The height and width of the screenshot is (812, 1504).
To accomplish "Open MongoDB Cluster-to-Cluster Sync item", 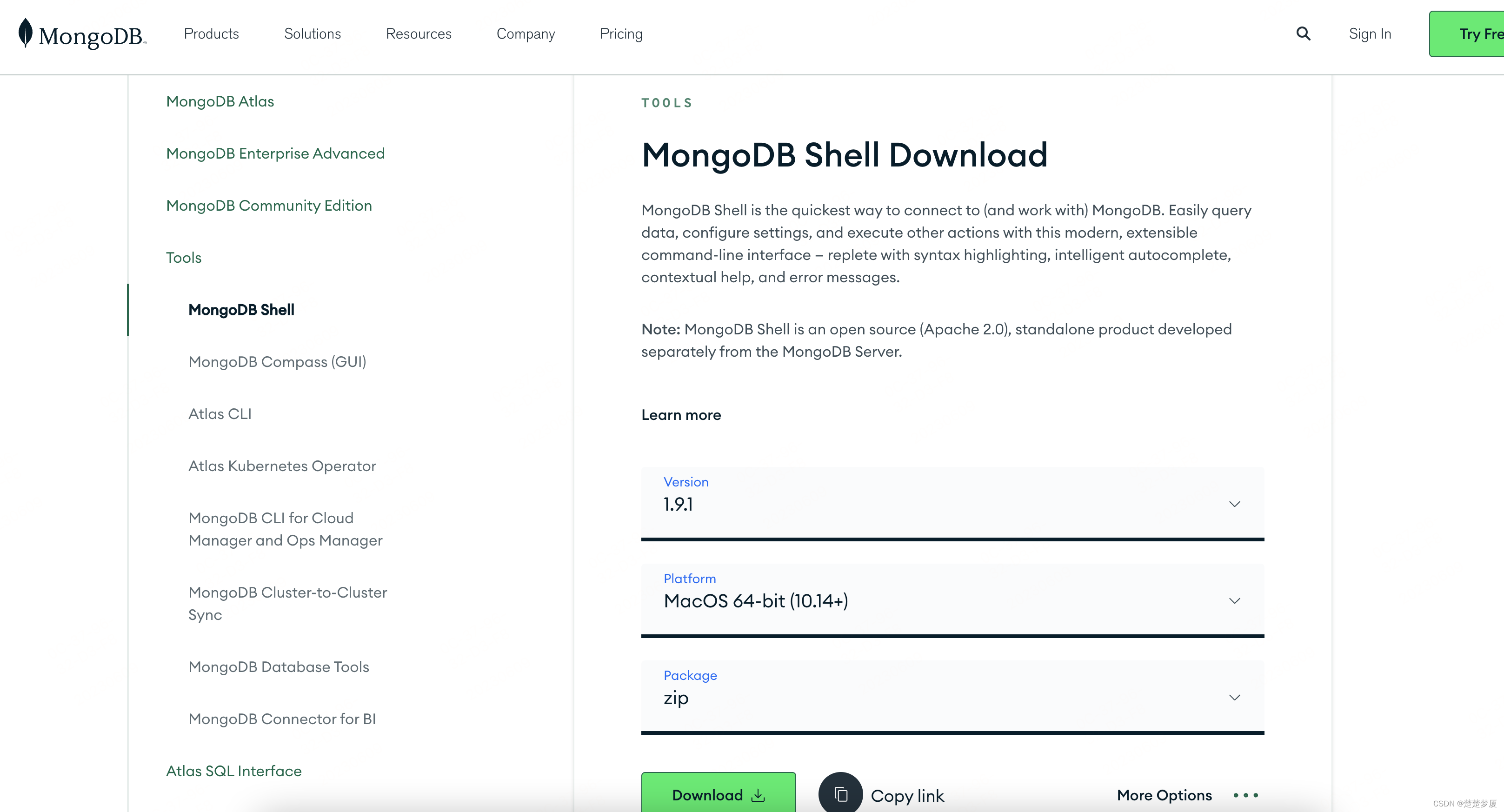I will tap(288, 604).
